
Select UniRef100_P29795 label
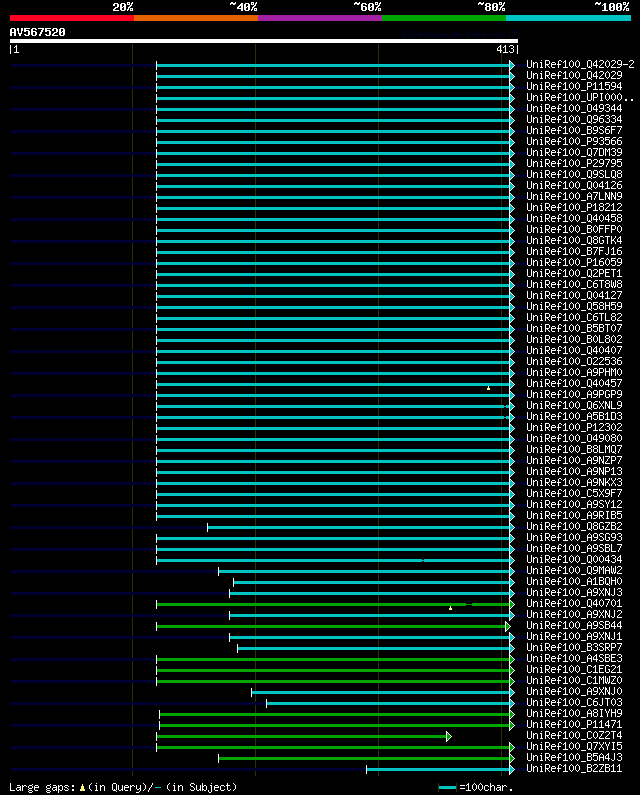coord(574,164)
